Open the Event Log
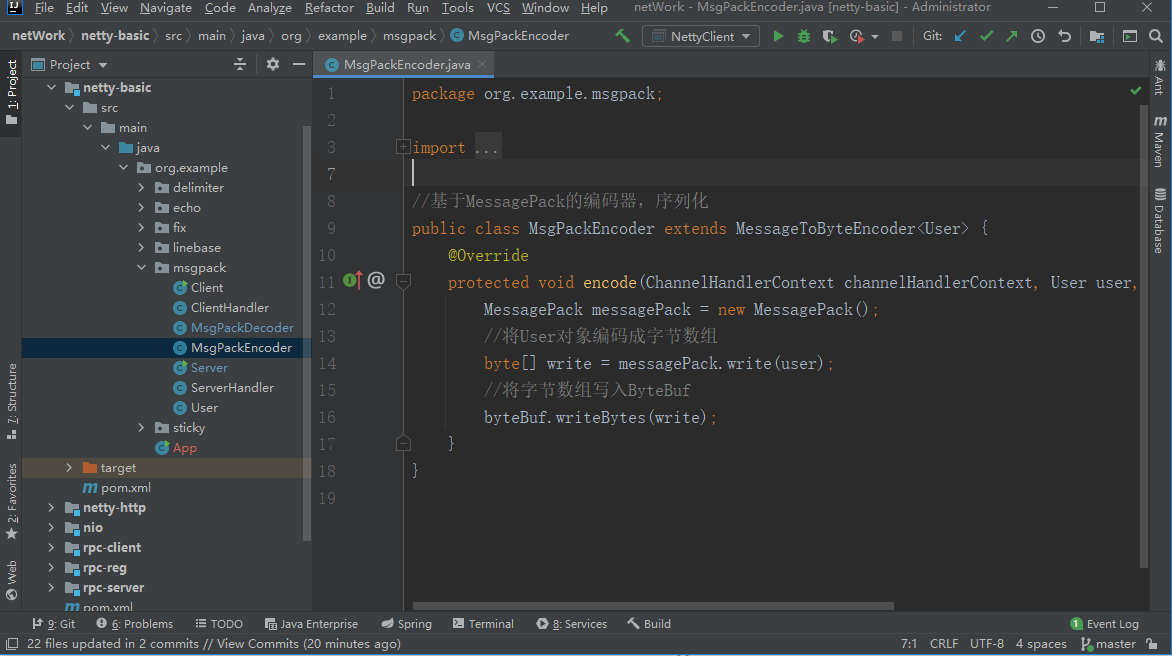This screenshot has height=656, width=1172. point(1104,624)
